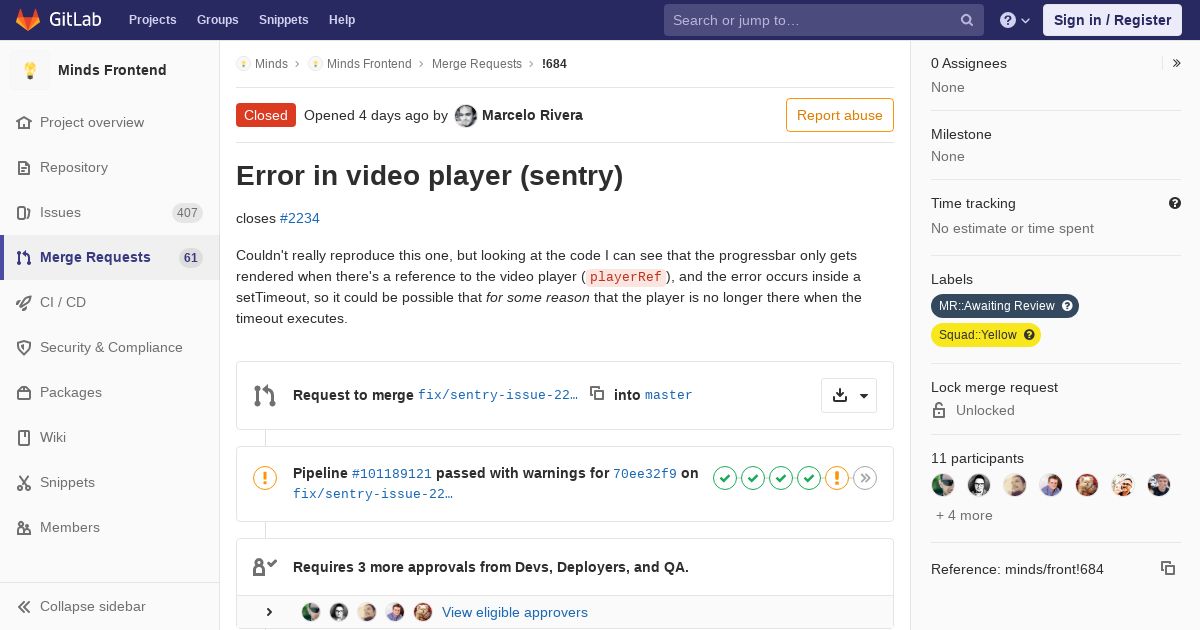Go to Project overview in the sidebar
Image resolution: width=1200 pixels, height=630 pixels.
click(92, 122)
